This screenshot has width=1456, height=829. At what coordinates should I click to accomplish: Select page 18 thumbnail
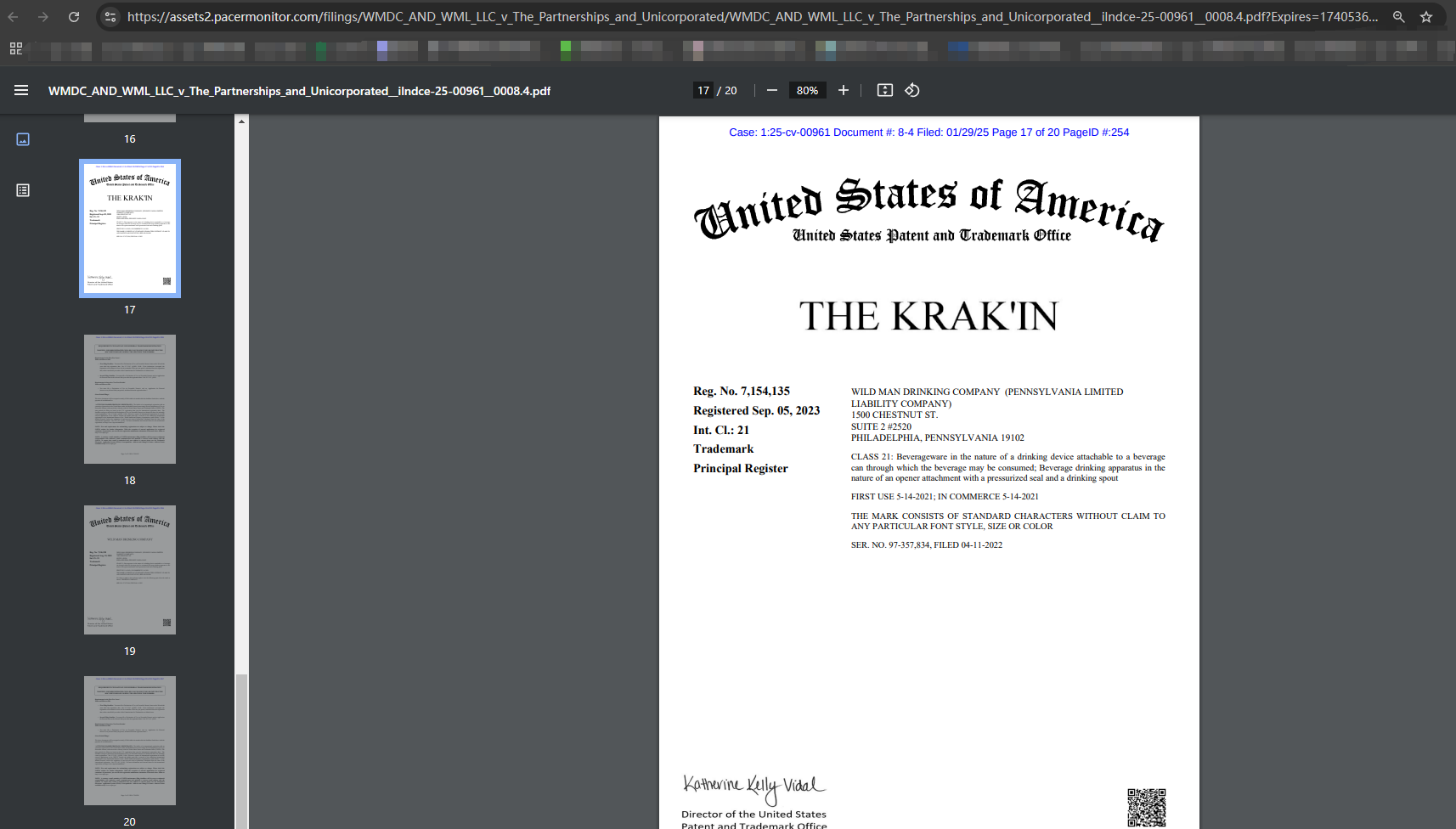[130, 399]
